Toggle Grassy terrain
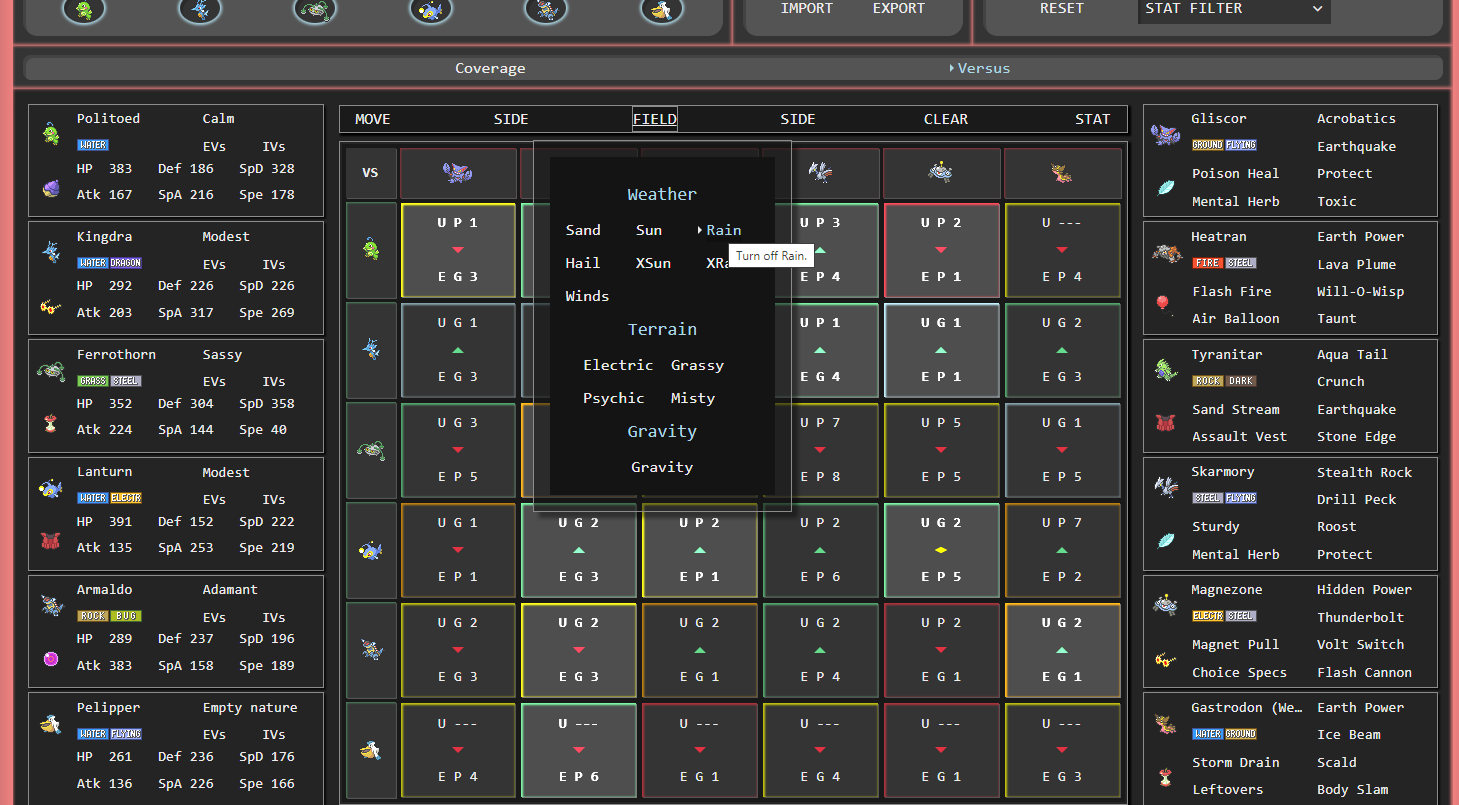The image size is (1459, 805). pos(697,365)
